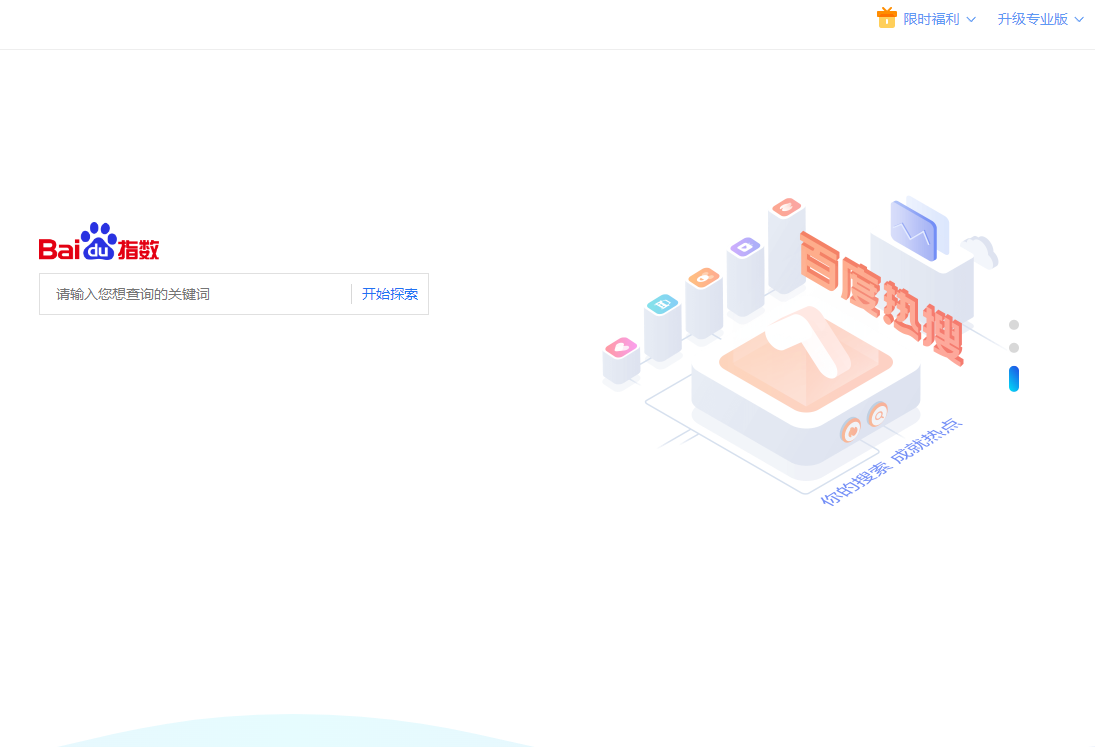Select the first carousel dot indicator
The width and height of the screenshot is (1095, 747).
coord(1014,325)
